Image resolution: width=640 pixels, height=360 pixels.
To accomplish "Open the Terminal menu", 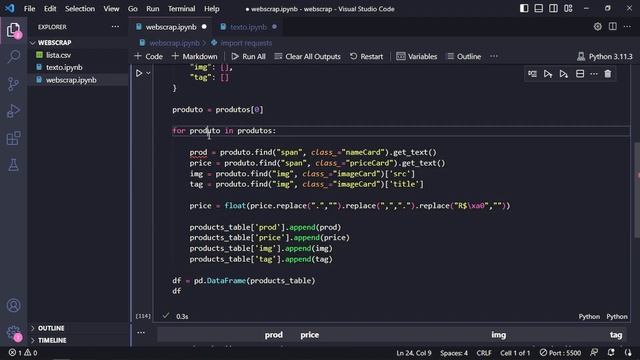I will [182, 9].
